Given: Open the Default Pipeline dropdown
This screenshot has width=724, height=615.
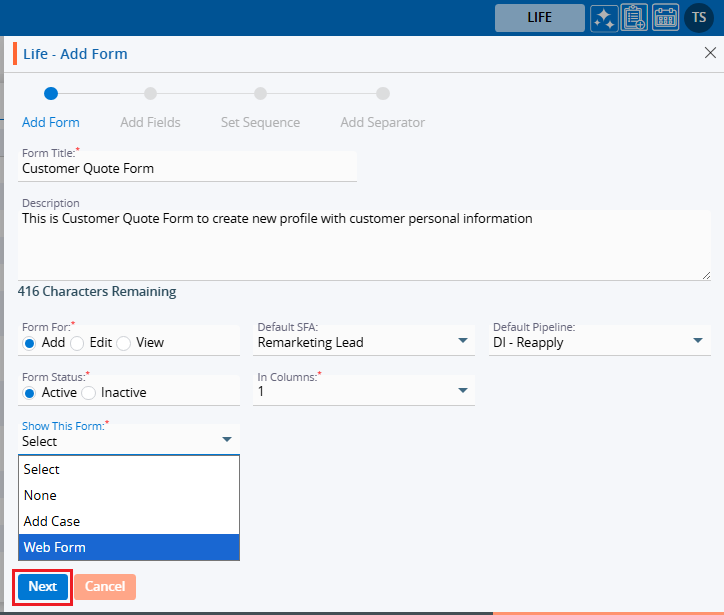Looking at the screenshot, I should click(600, 341).
